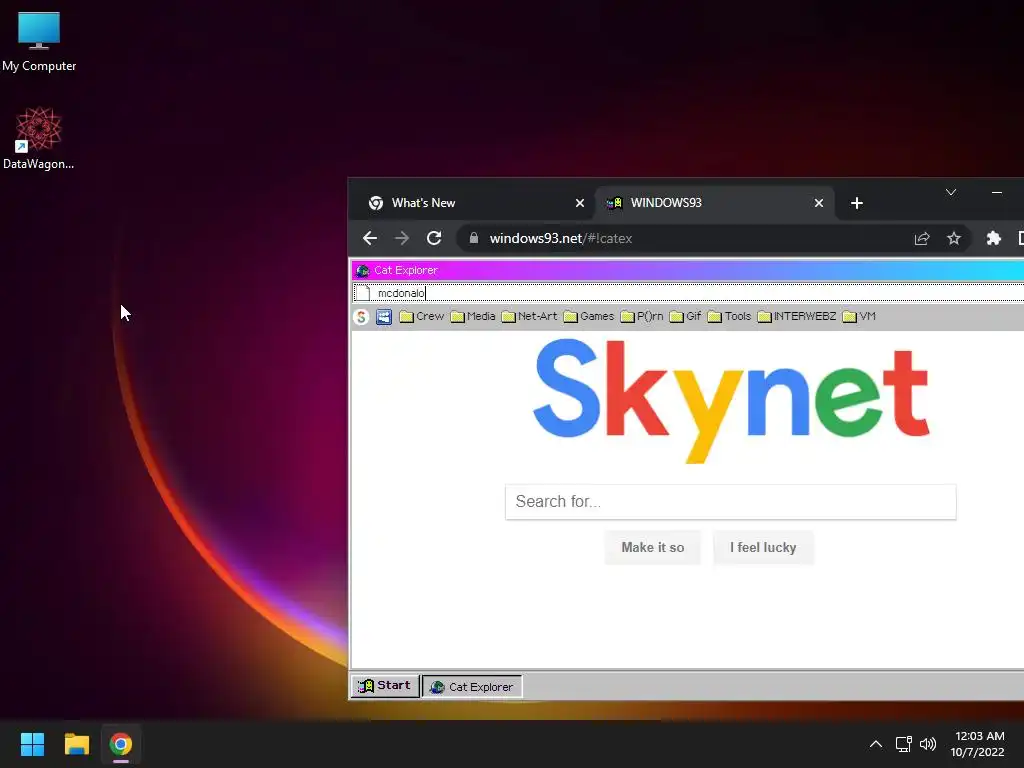Show hidden system tray icons

point(876,744)
